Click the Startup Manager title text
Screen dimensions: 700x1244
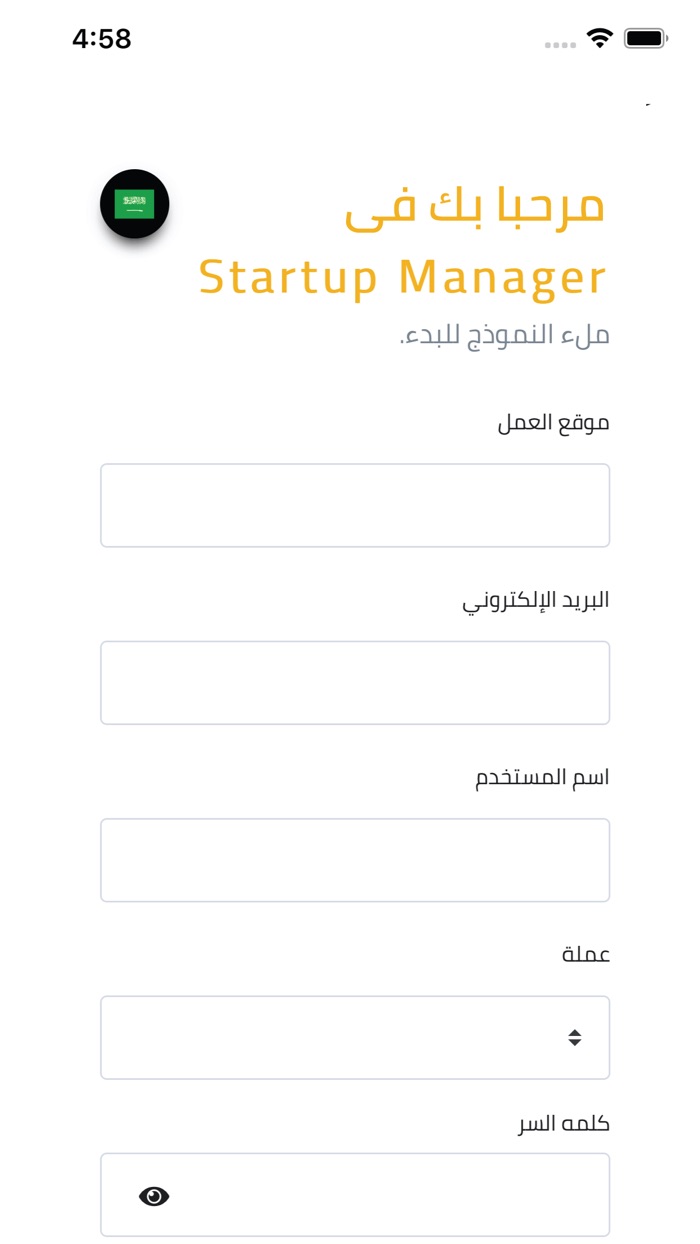coord(404,277)
